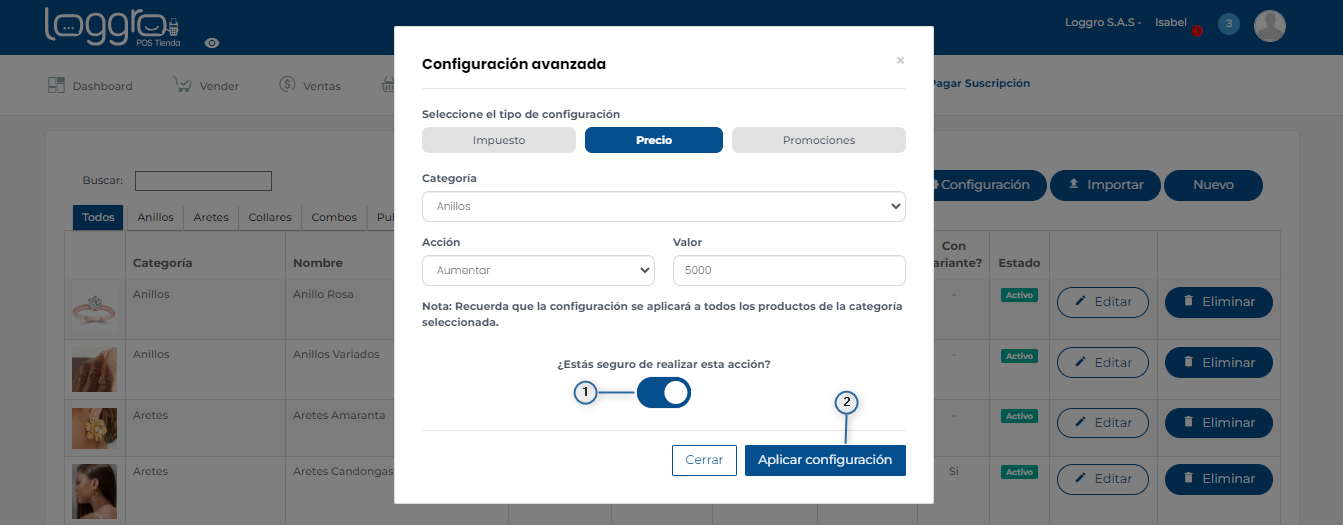Click the notification badge showing 3
This screenshot has height=525, width=1343.
(x=1228, y=24)
